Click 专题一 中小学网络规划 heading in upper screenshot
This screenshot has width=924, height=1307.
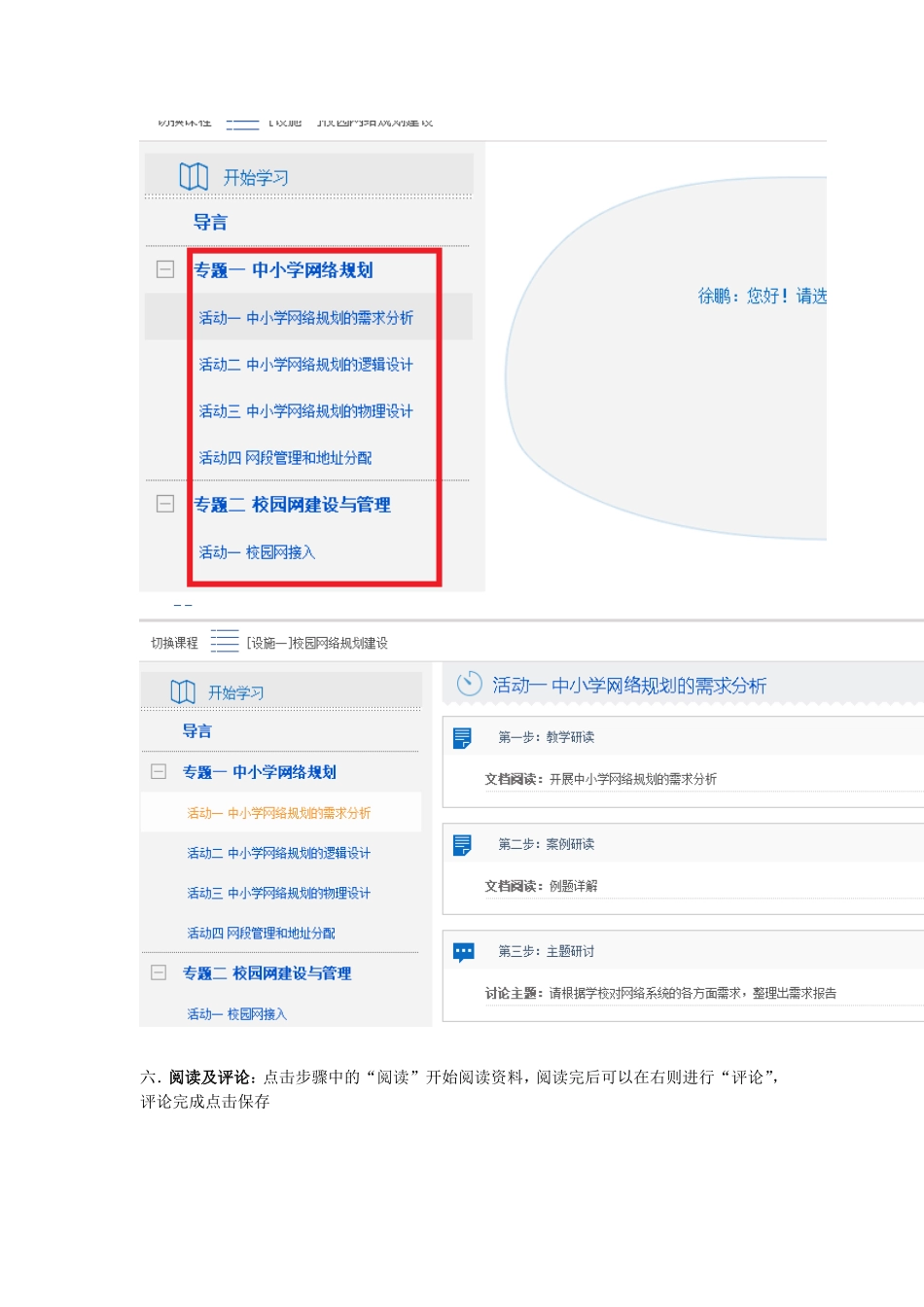click(x=283, y=270)
